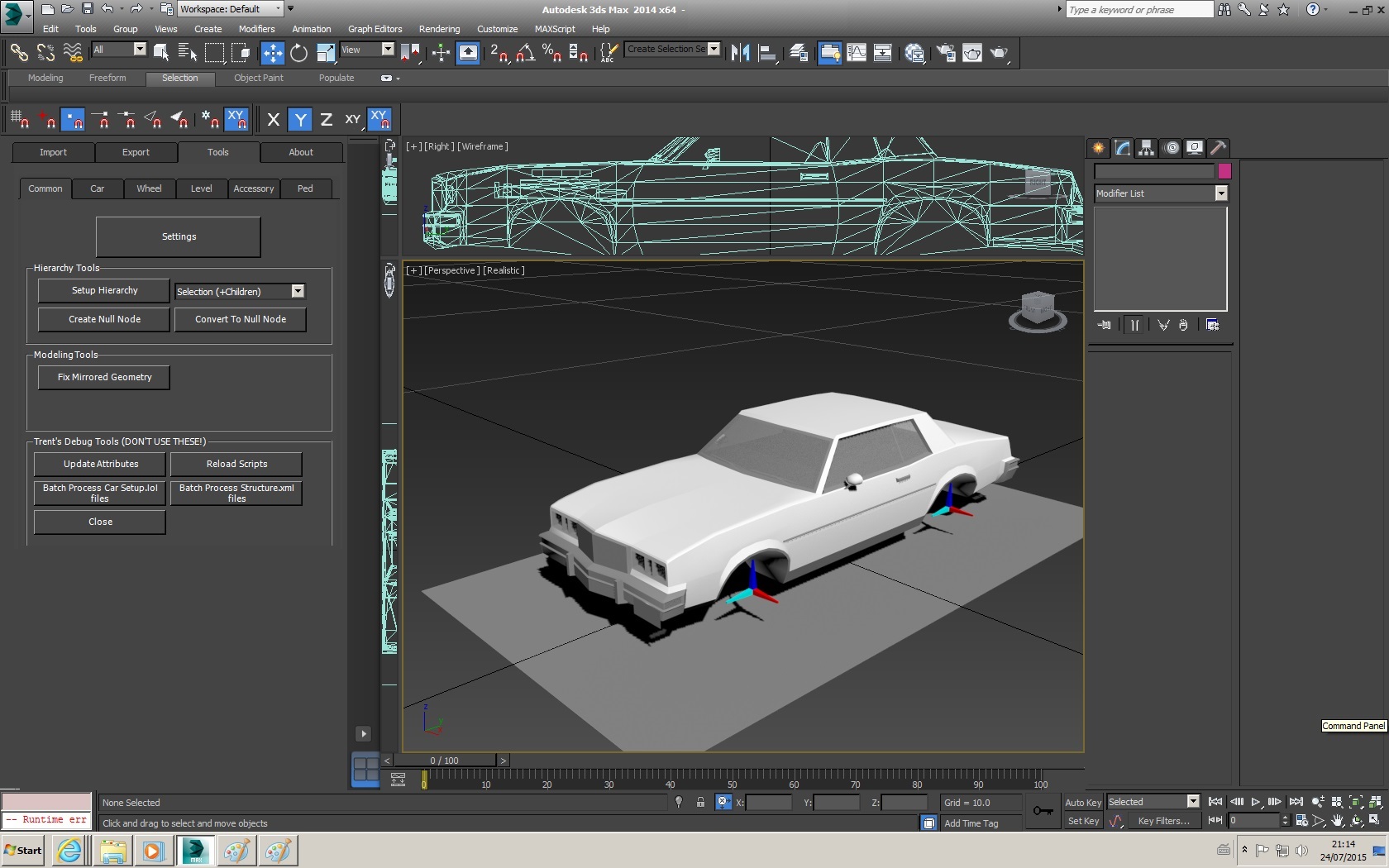Image resolution: width=1389 pixels, height=868 pixels.
Task: Activate the Rotate tool in main toolbar
Action: point(298,53)
